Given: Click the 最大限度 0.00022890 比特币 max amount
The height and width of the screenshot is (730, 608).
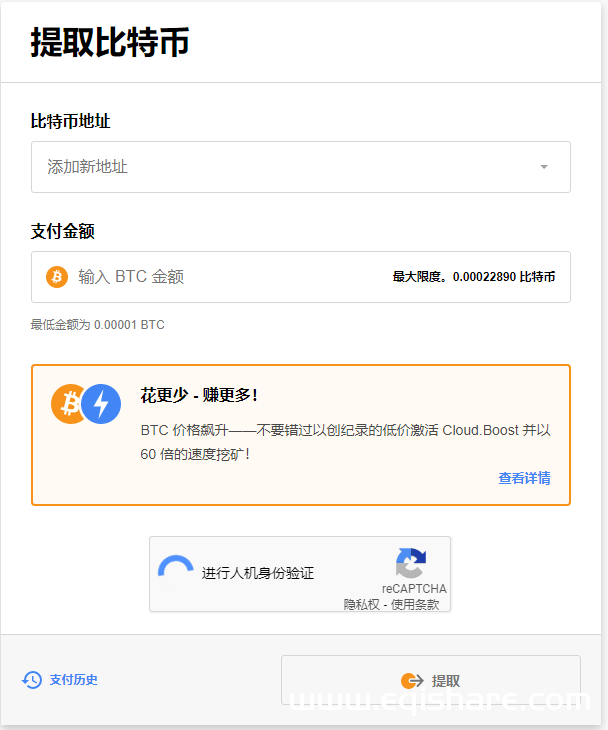Looking at the screenshot, I should [x=473, y=277].
